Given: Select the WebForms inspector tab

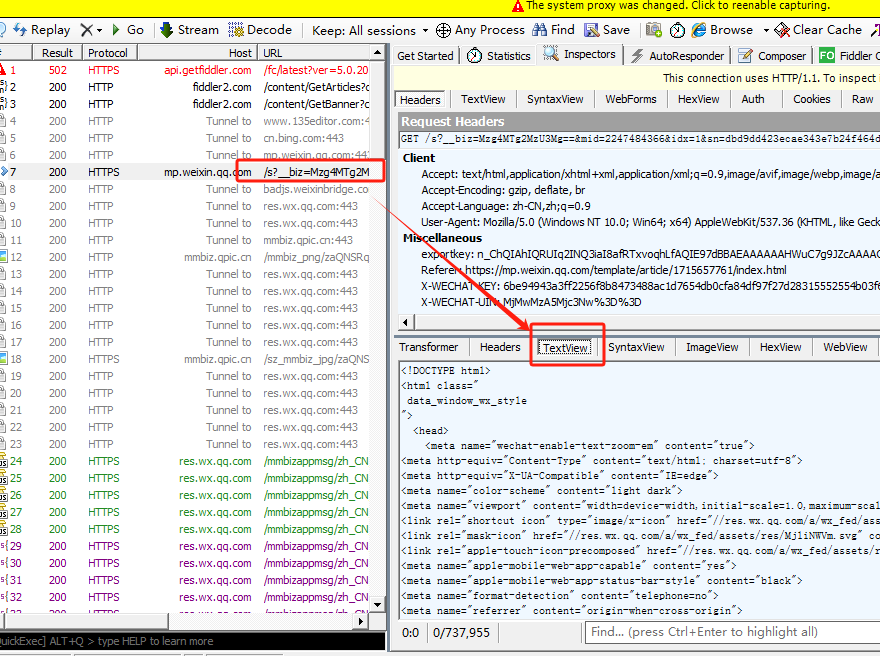Looking at the screenshot, I should (630, 99).
